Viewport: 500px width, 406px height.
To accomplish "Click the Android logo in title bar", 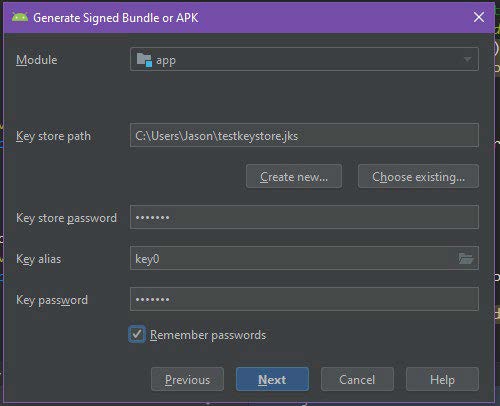I will (x=20, y=17).
